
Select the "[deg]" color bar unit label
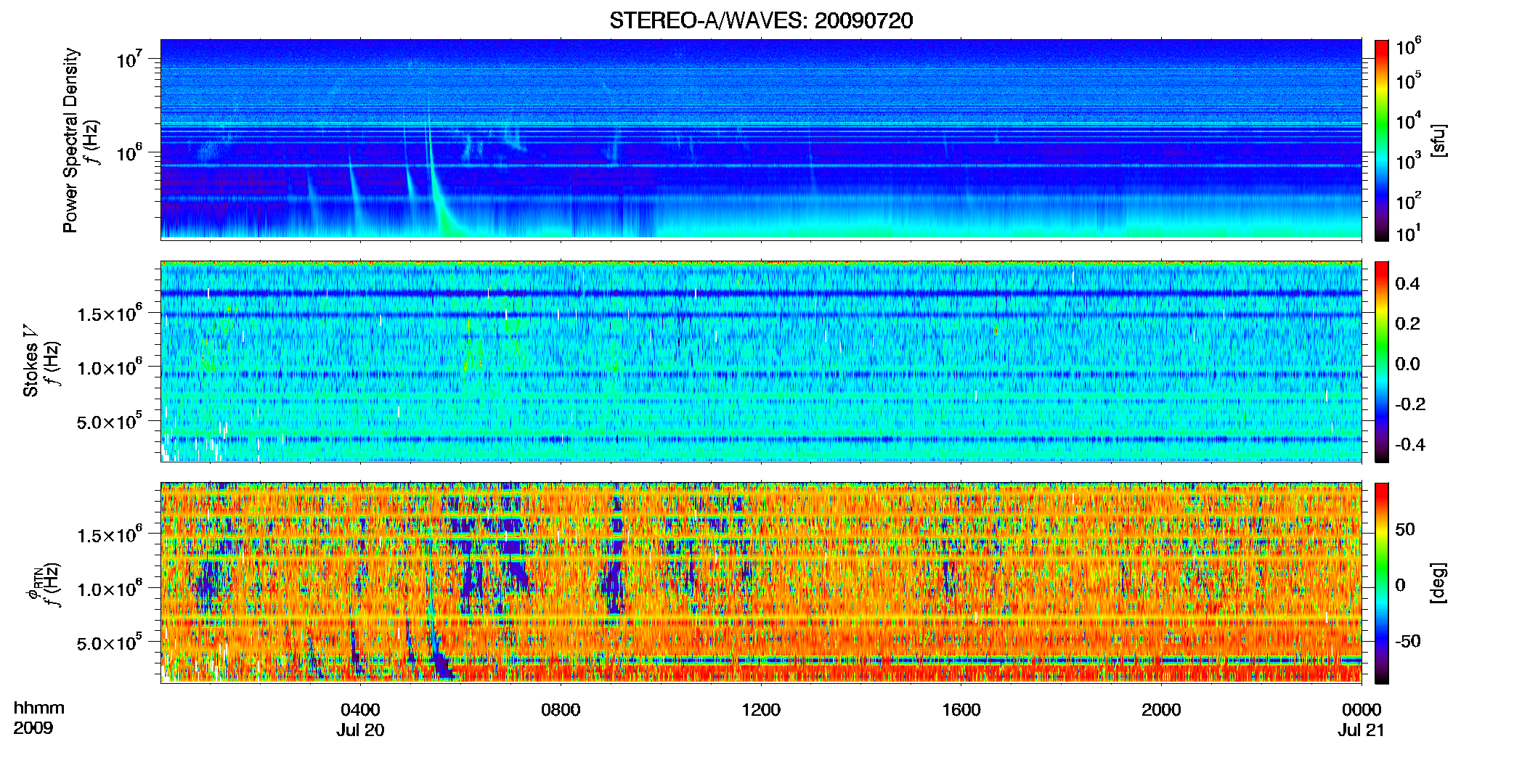click(x=1438, y=583)
